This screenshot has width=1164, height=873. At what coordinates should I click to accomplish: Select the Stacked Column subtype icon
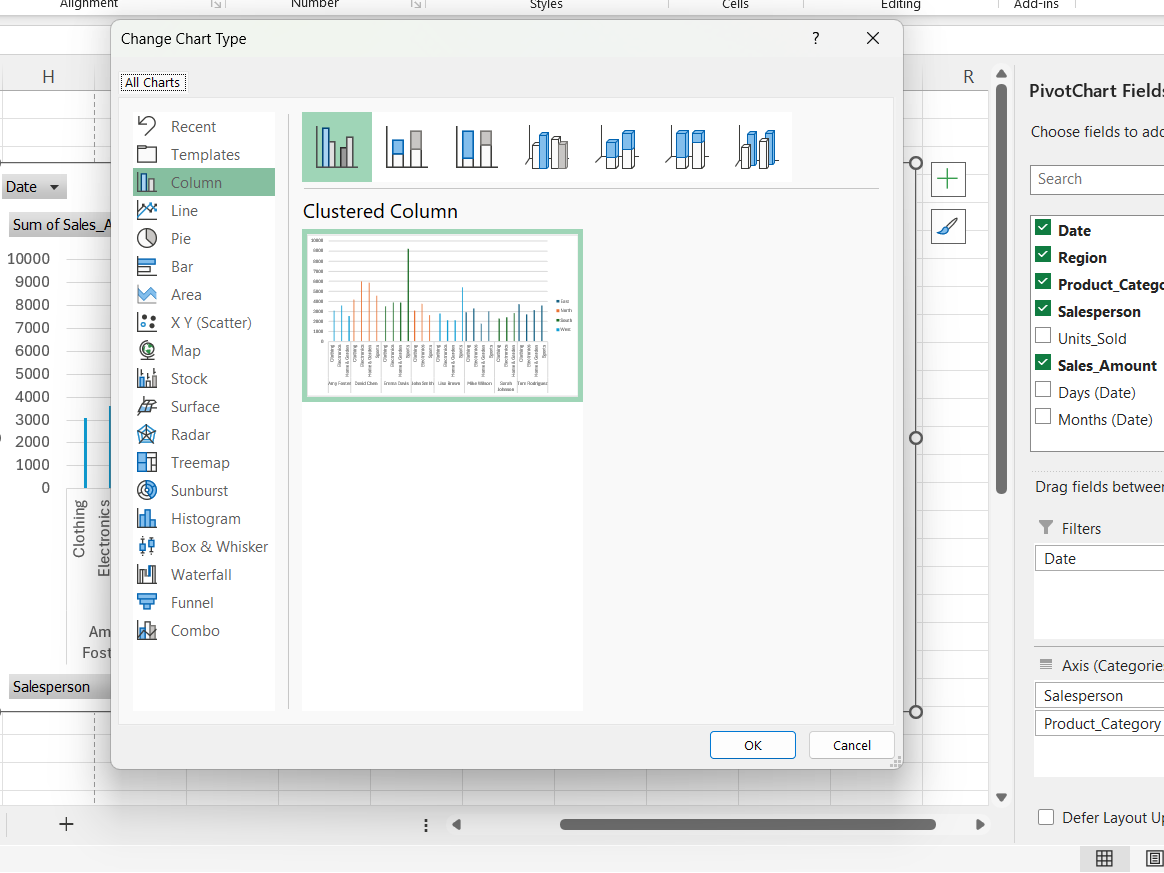click(405, 147)
